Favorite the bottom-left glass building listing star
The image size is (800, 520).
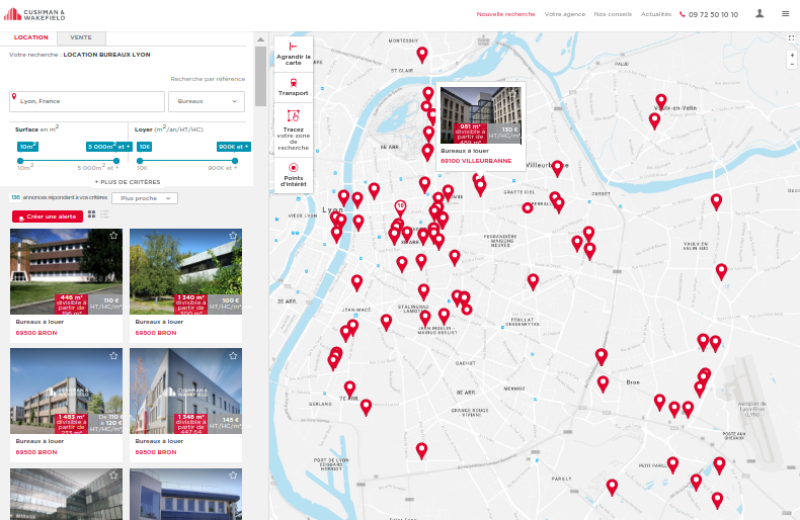tap(113, 475)
